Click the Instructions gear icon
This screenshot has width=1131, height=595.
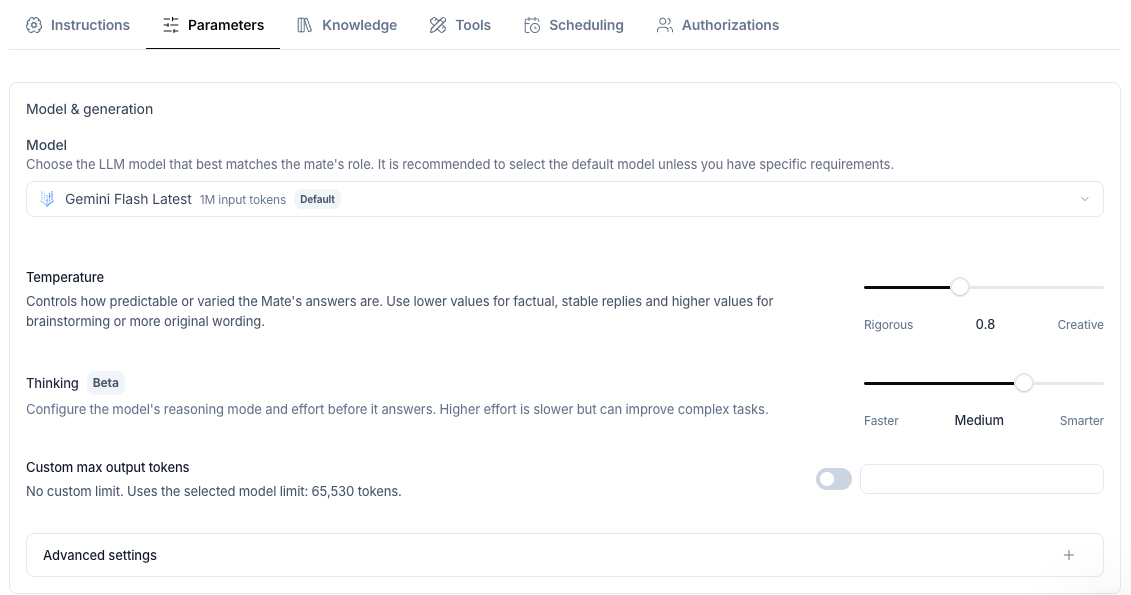click(34, 25)
